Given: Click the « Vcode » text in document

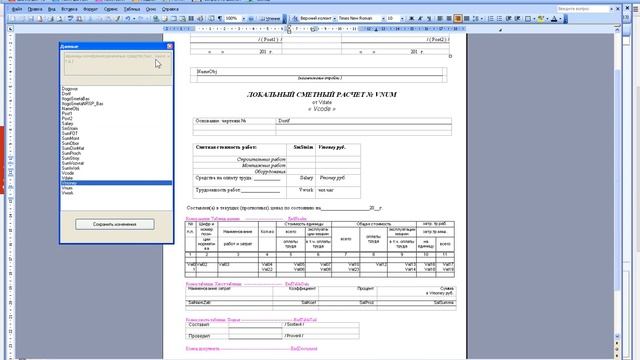Looking at the screenshot, I should pyautogui.click(x=322, y=109).
